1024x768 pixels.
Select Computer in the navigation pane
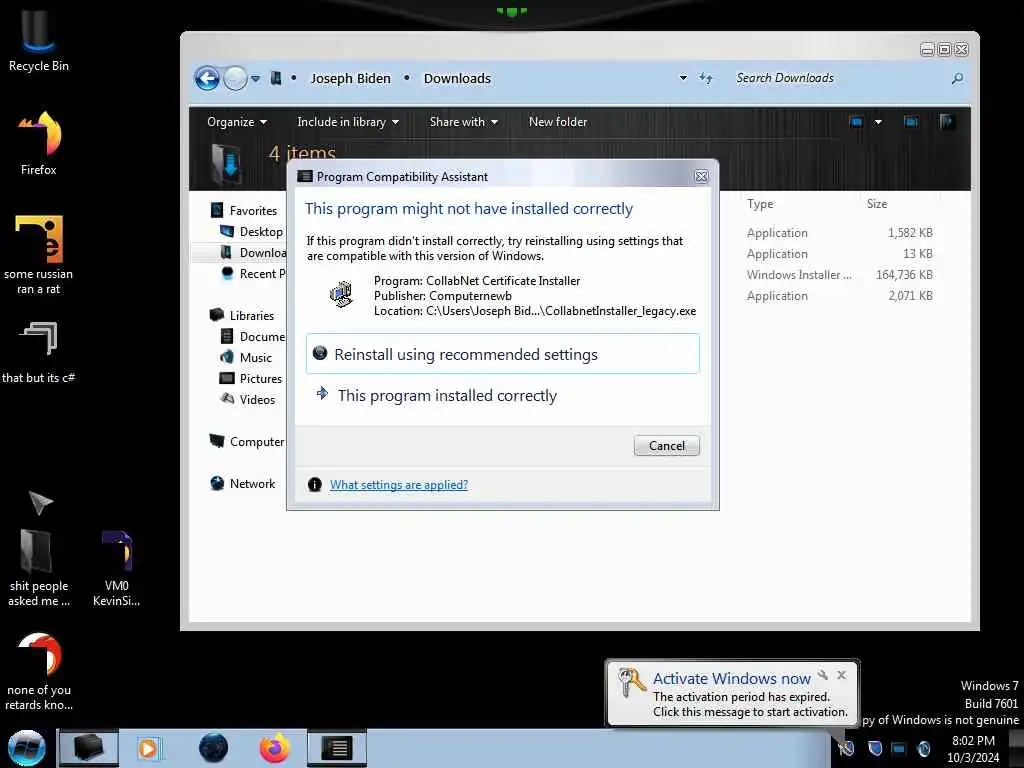pyautogui.click(x=246, y=442)
